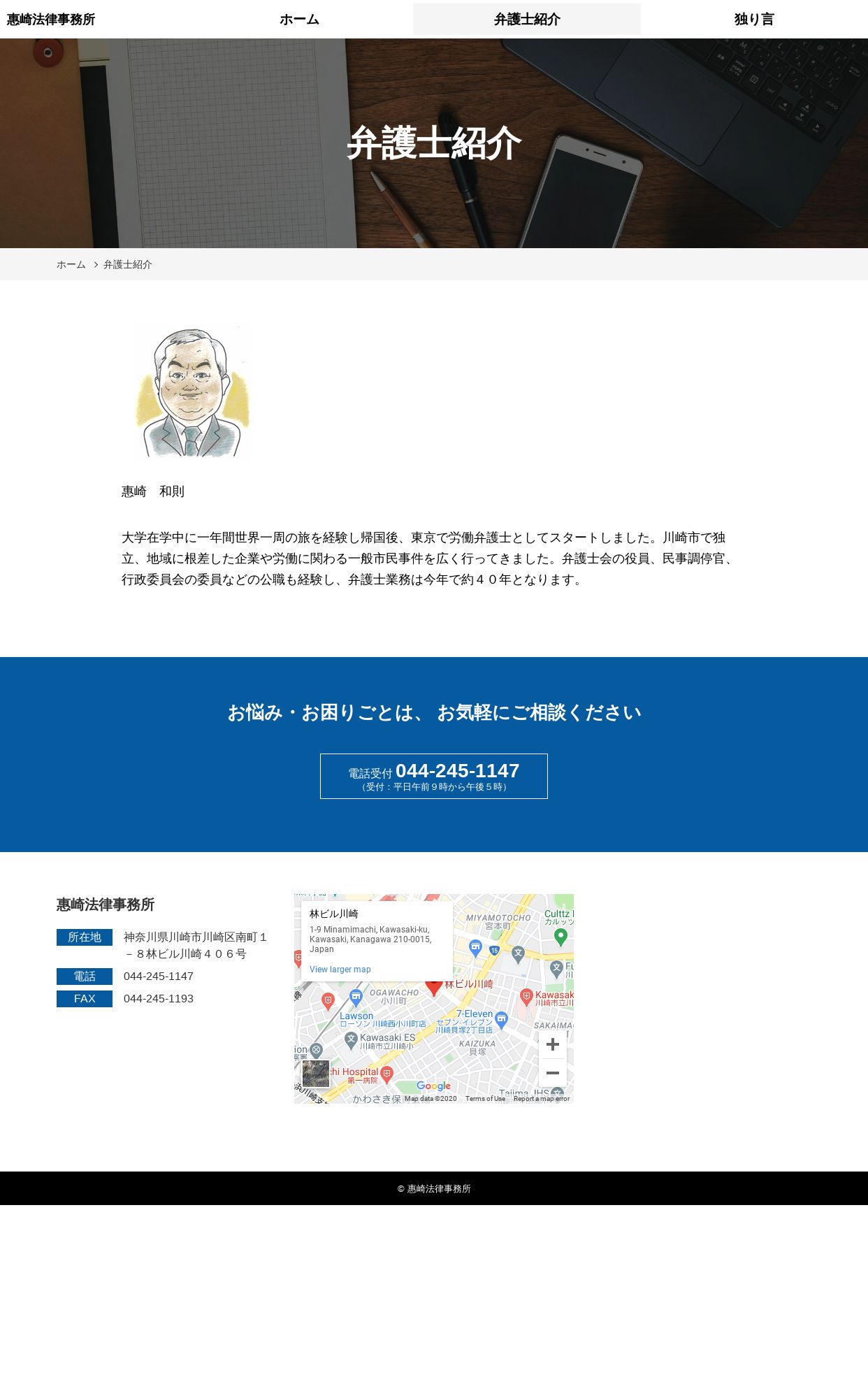868x1398 pixels.
Task: Switch to satellite imagery thumbnail on map
Action: coord(316,1074)
